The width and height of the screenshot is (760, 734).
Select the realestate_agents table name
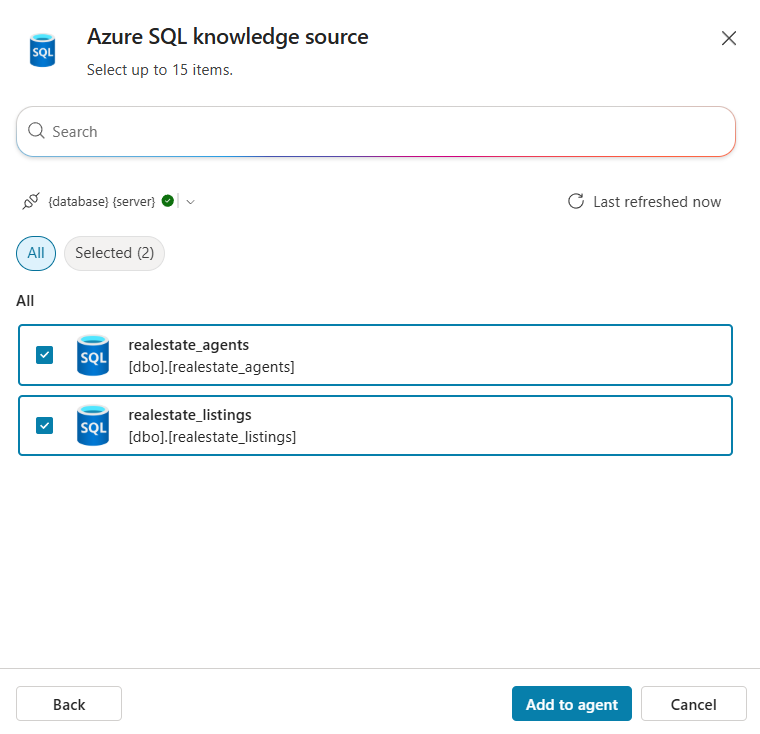pos(189,345)
